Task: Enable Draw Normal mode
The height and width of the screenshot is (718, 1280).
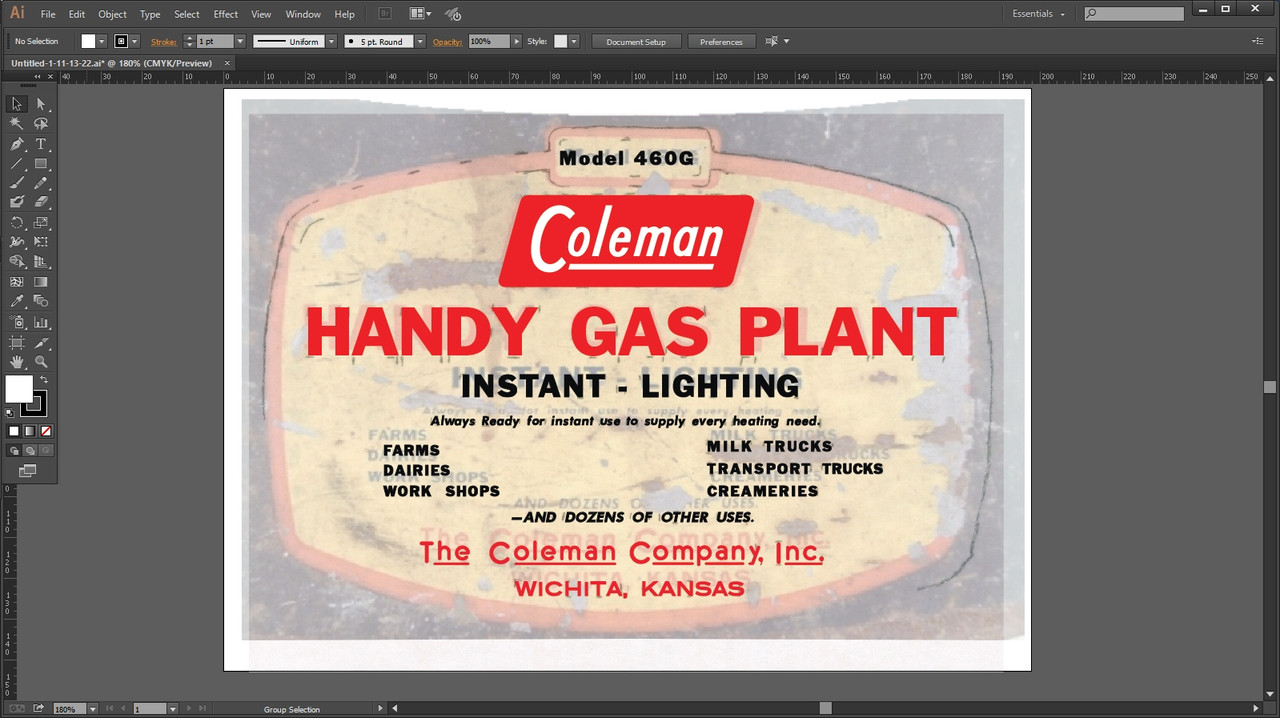Action: click(x=14, y=450)
